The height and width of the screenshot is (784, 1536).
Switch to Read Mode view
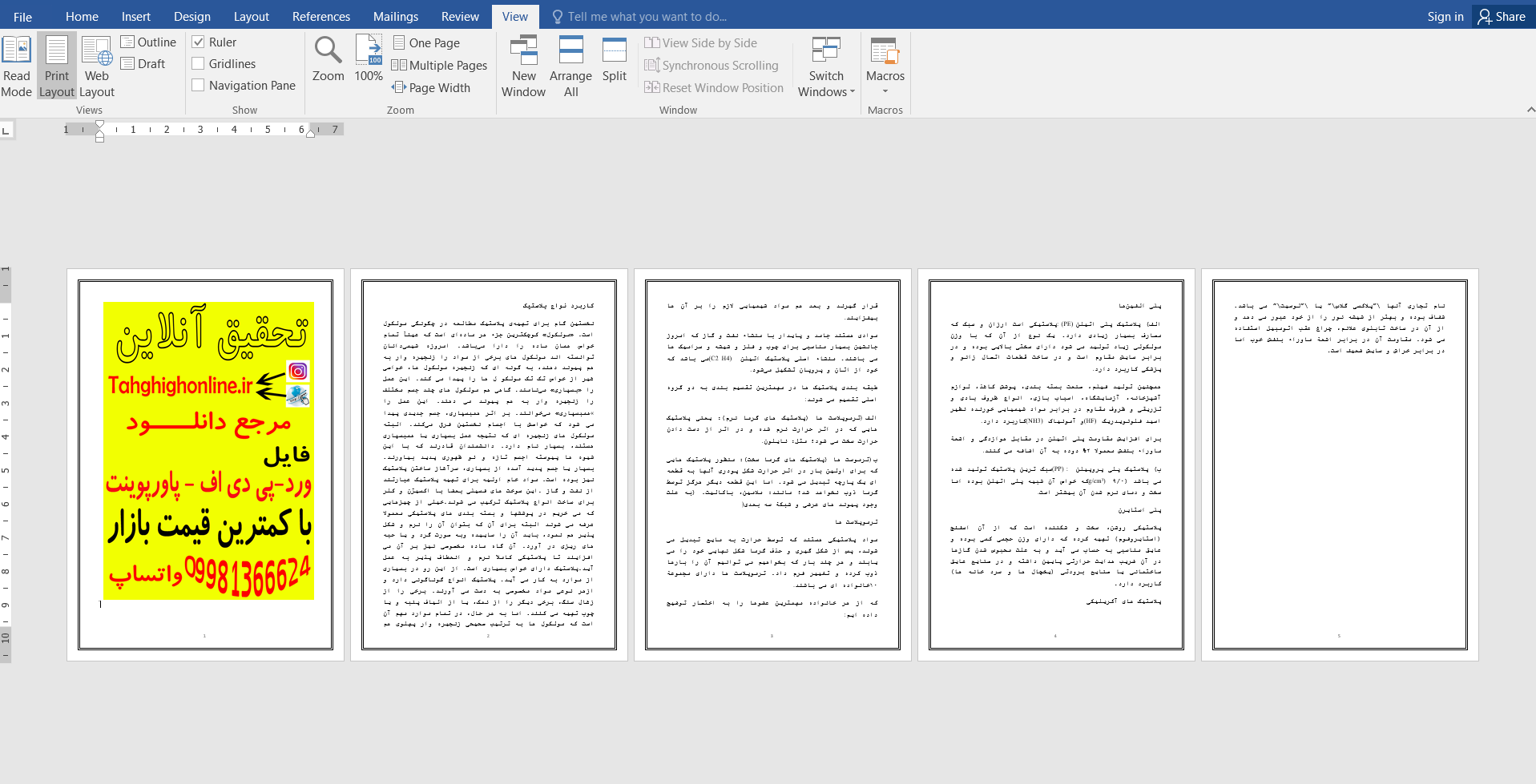(x=17, y=66)
